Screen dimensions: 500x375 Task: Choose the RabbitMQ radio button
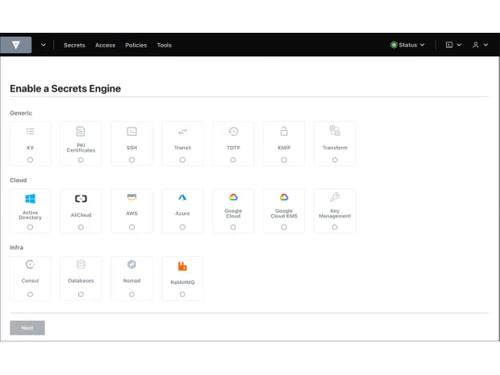[182, 294]
